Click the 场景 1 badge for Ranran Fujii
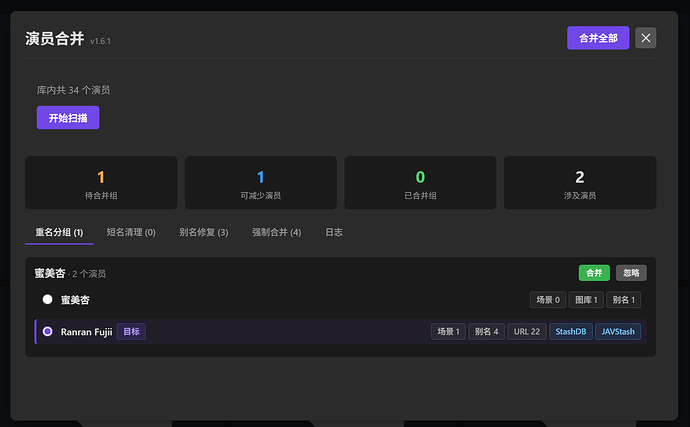The height and width of the screenshot is (427, 690). coord(448,331)
